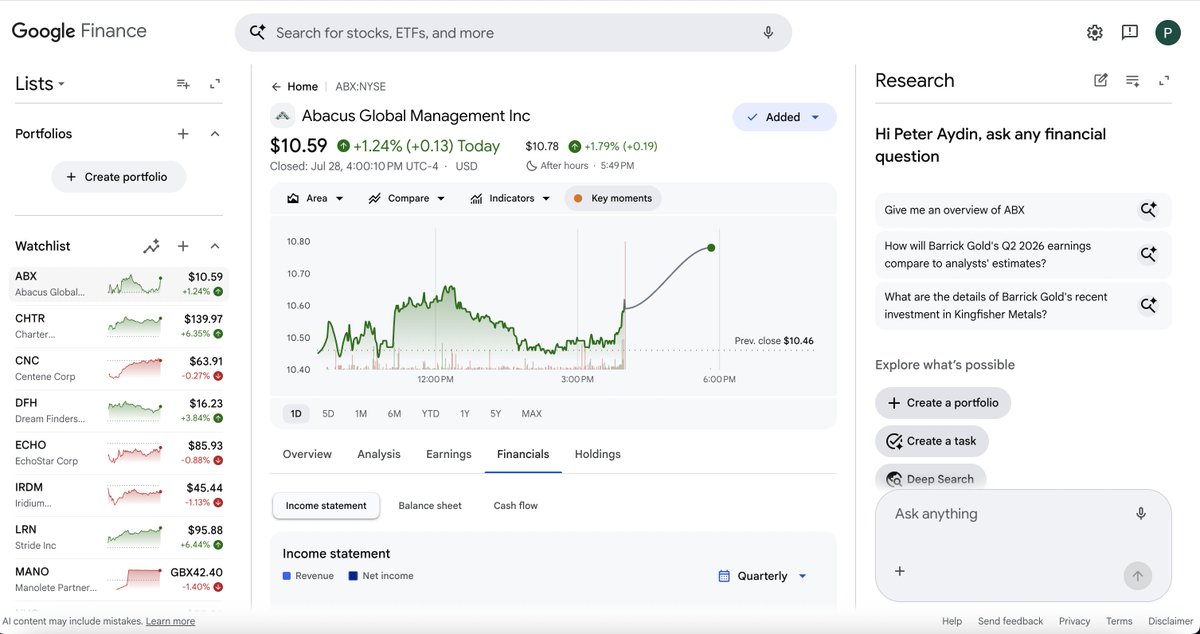Expand the Lists panel to full screen
Viewport: 1200px width, 634px height.
pyautogui.click(x=215, y=84)
